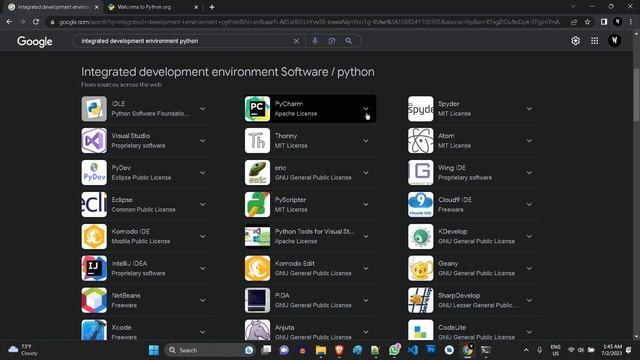Click the Wing IDE logo icon
This screenshot has height=360, width=640.
(x=420, y=173)
